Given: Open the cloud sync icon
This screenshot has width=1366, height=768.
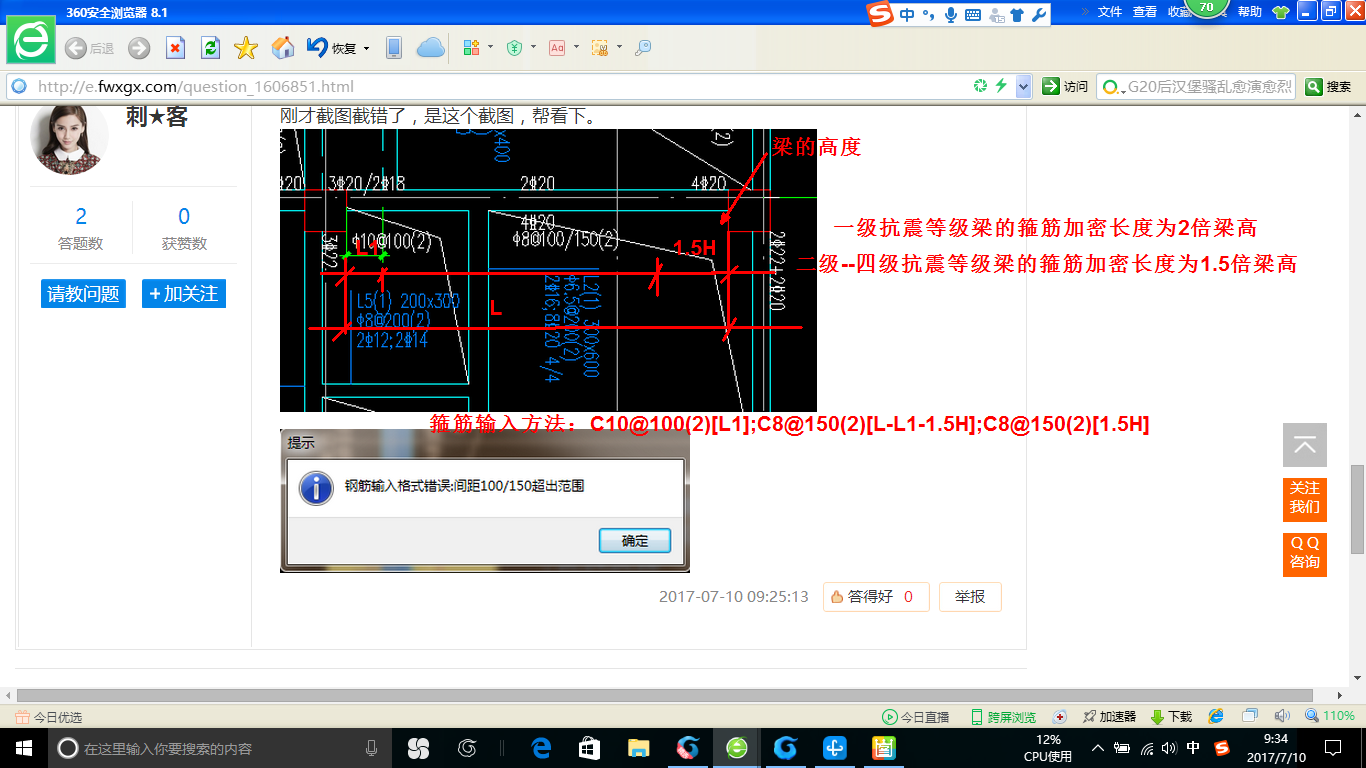Looking at the screenshot, I should tap(430, 48).
